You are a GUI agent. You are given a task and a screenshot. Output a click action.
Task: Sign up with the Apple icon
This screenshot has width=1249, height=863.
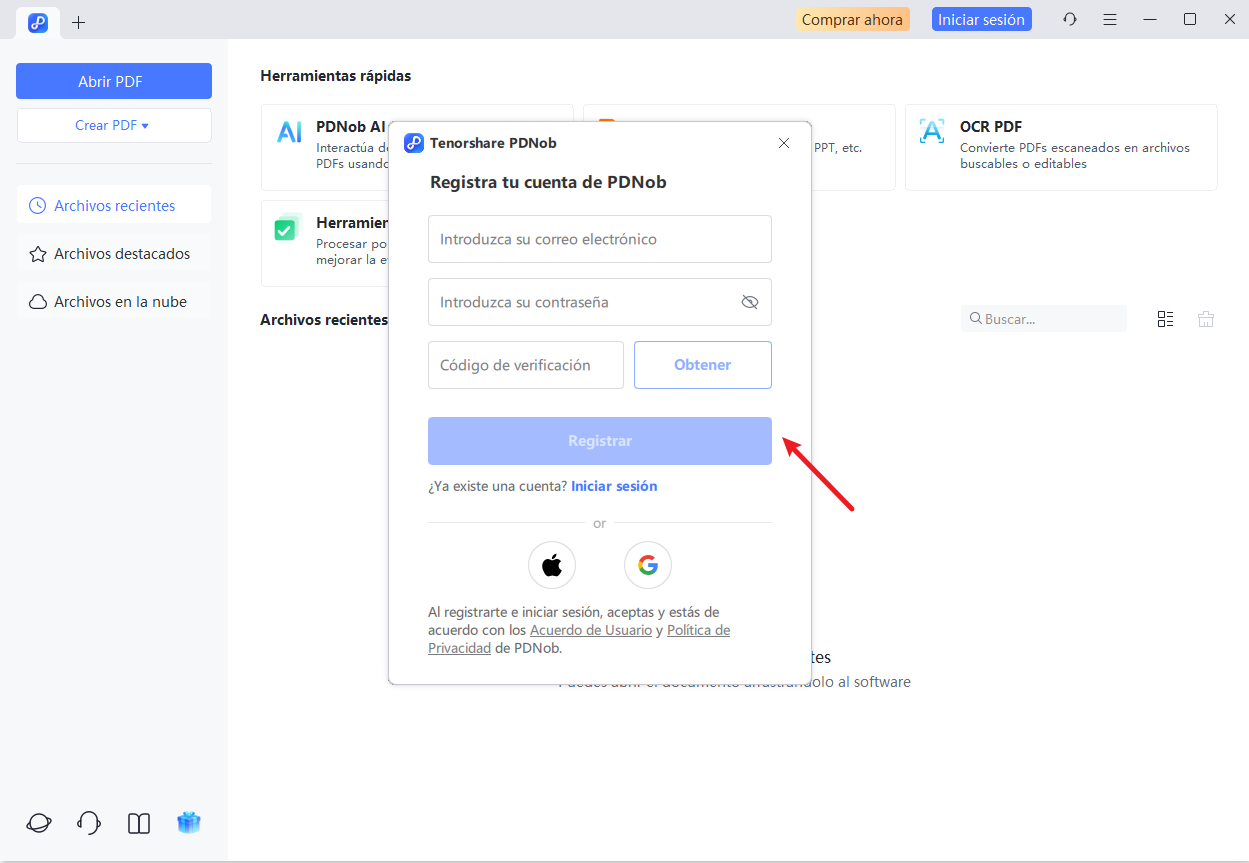551,565
